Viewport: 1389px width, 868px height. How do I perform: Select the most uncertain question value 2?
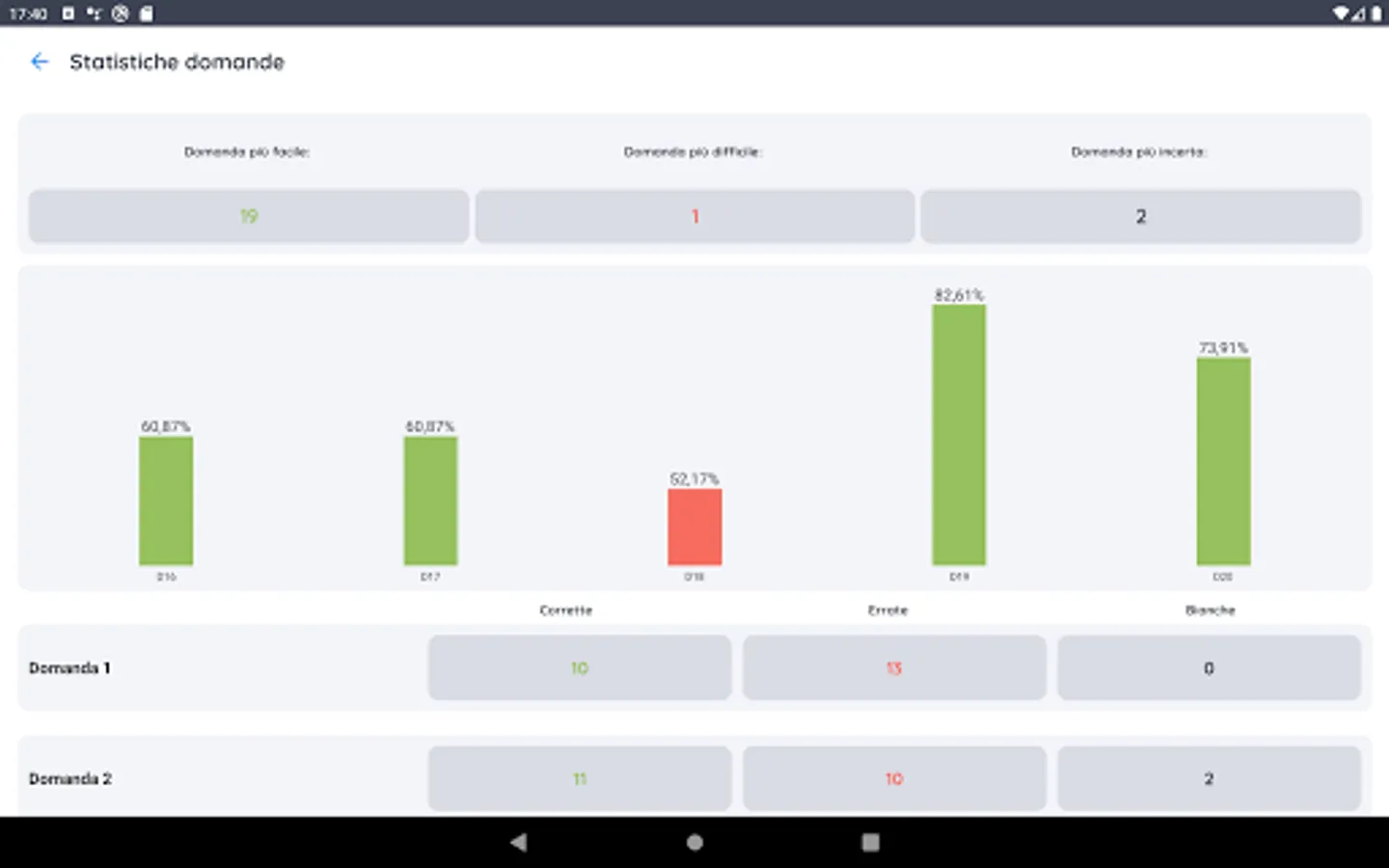click(x=1140, y=216)
